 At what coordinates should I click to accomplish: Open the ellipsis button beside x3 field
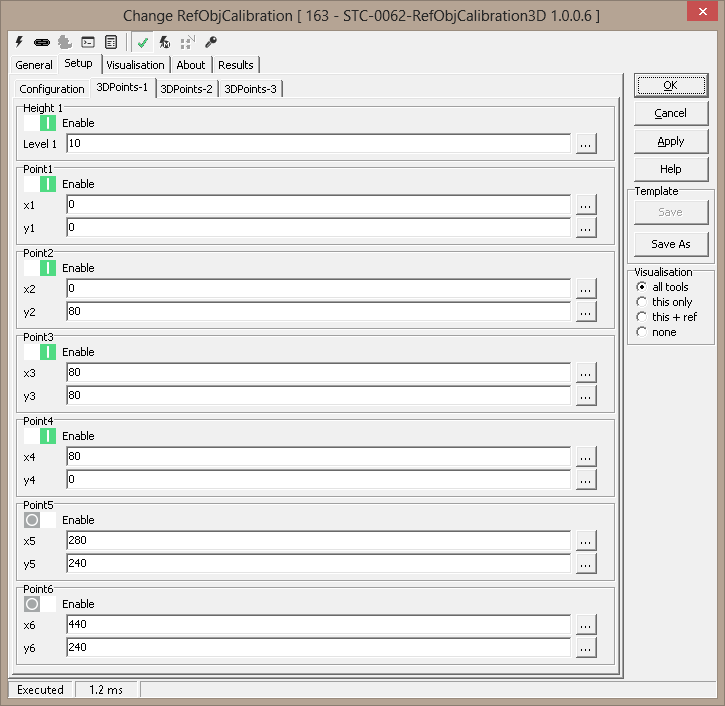pos(586,372)
